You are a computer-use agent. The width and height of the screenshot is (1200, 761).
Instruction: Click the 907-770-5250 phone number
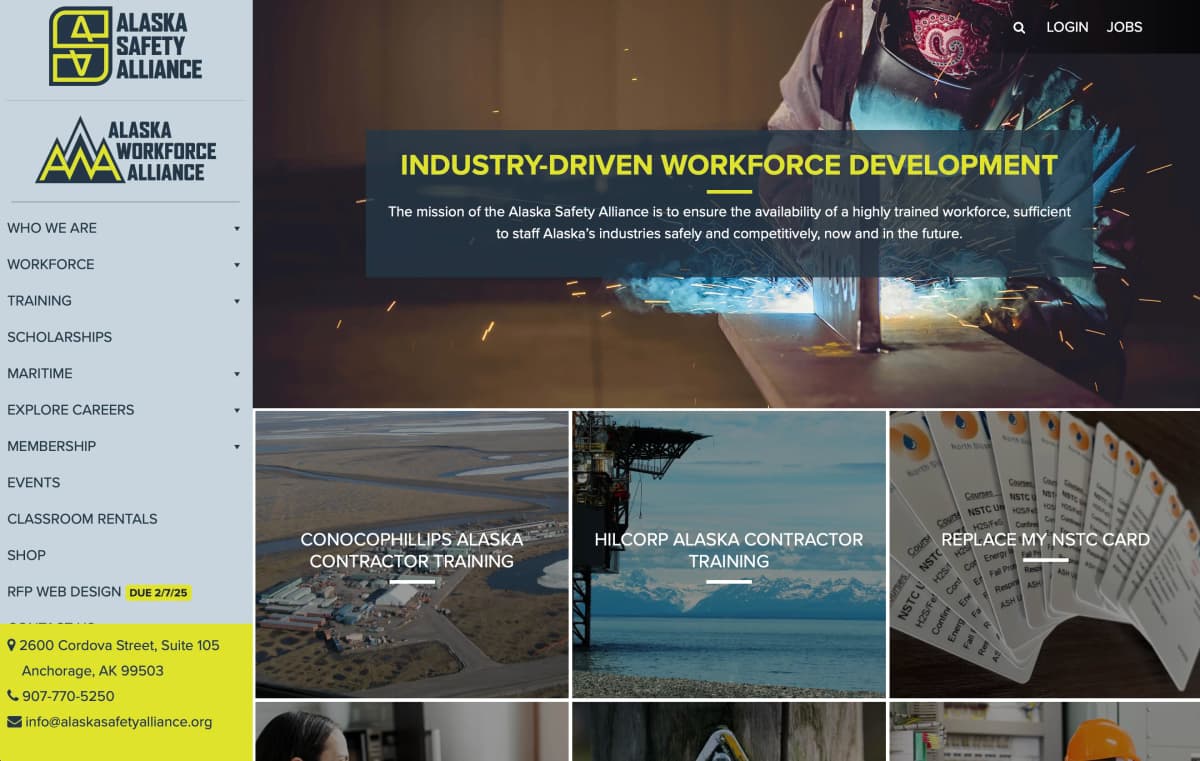tap(68, 696)
